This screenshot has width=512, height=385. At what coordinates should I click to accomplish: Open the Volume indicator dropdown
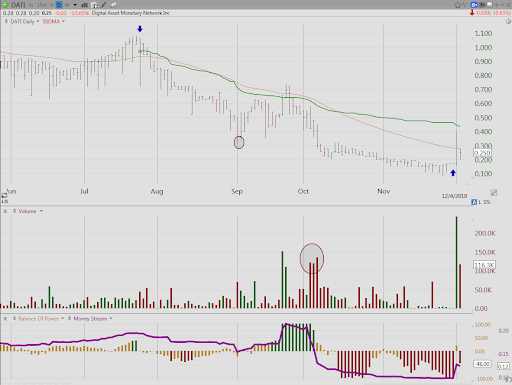click(x=41, y=211)
